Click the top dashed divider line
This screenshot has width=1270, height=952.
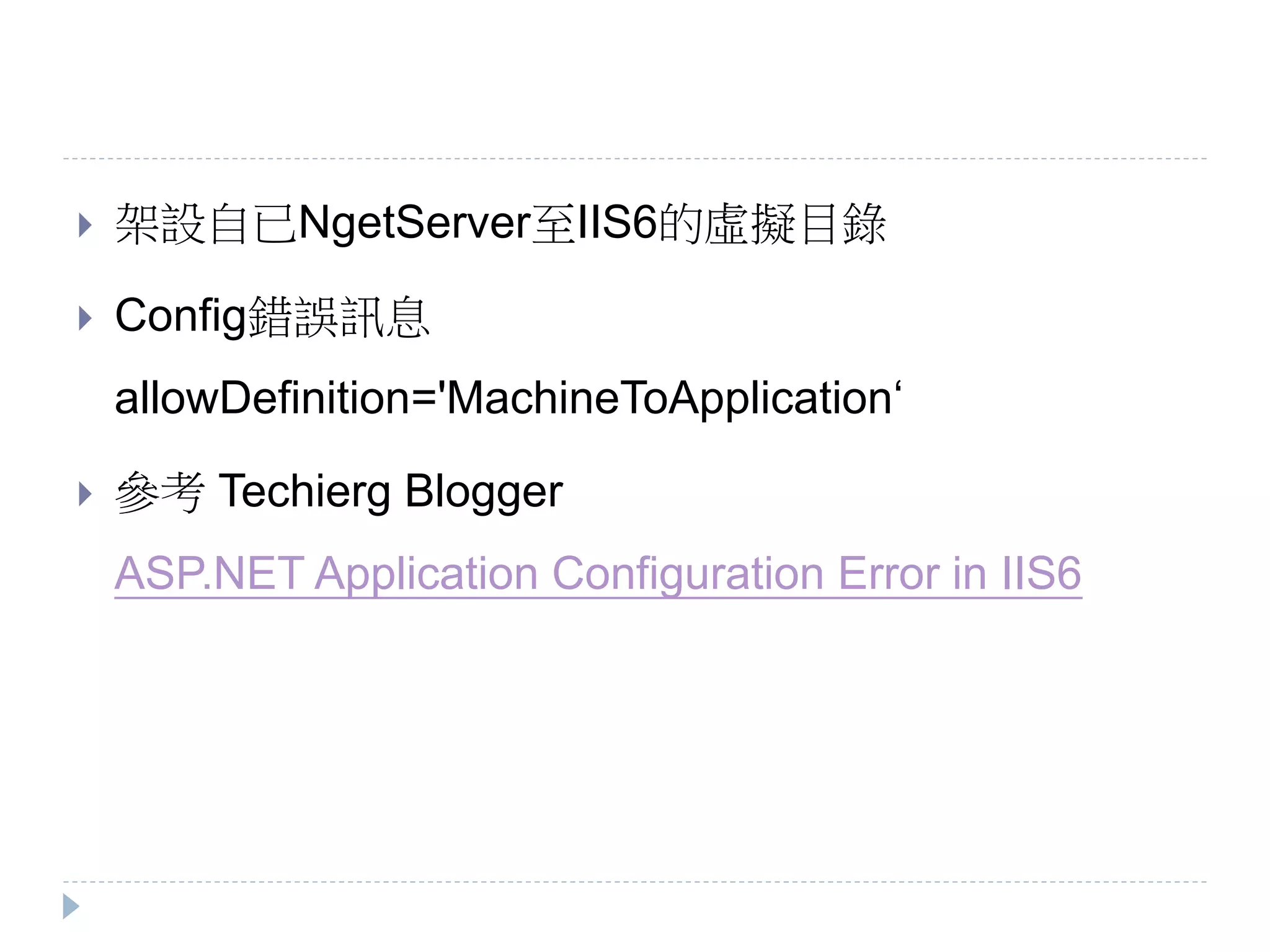click(x=634, y=159)
